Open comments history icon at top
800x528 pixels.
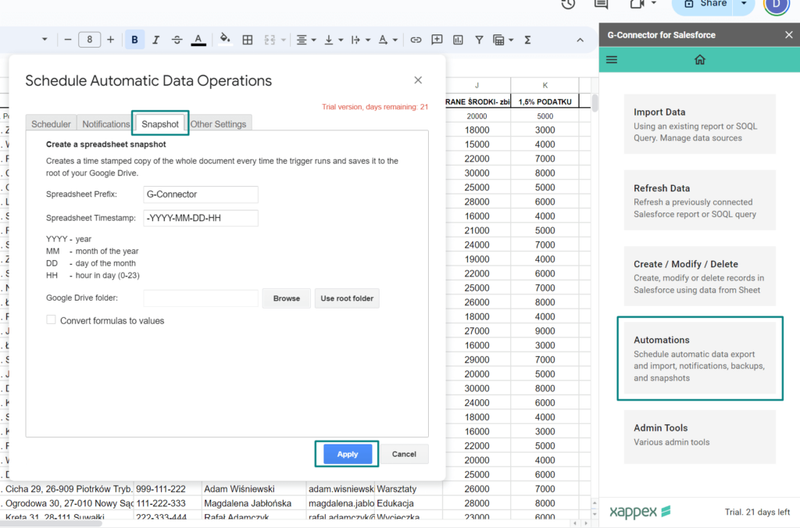tap(601, 4)
